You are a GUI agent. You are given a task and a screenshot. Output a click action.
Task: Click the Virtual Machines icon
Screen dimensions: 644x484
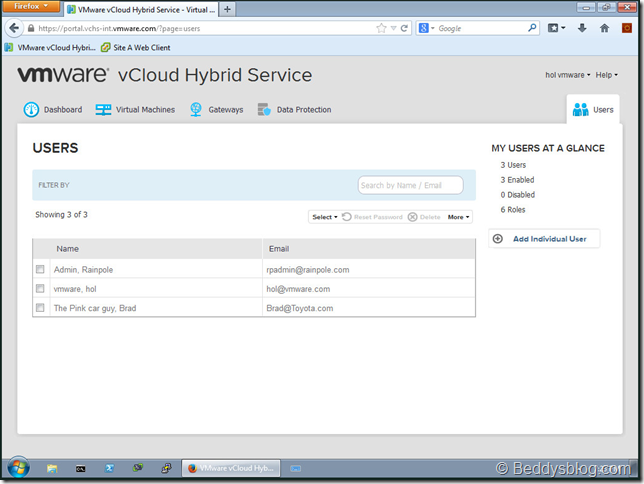point(103,110)
